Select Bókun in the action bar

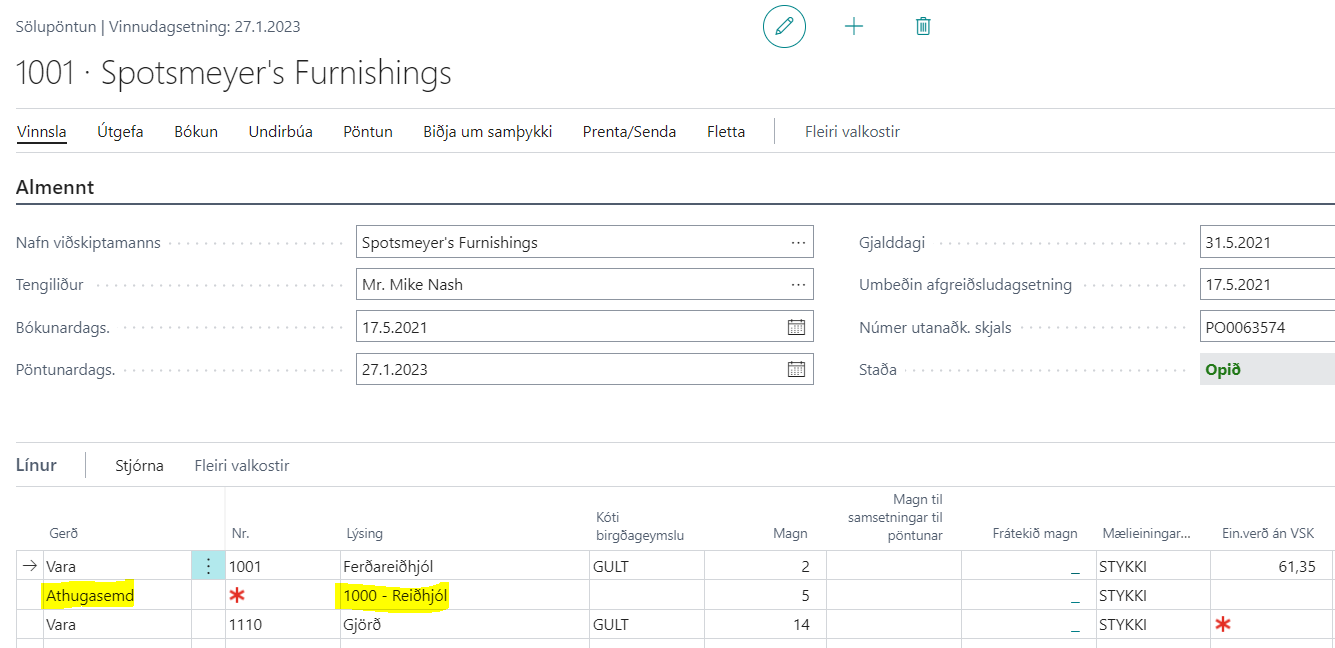(196, 132)
